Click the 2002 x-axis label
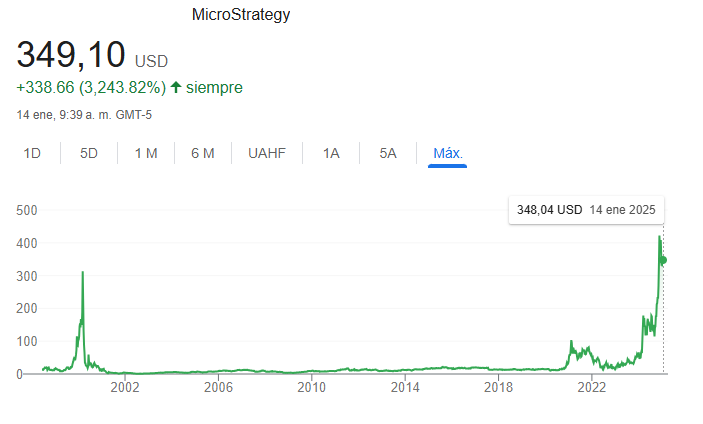This screenshot has height=424, width=703. (x=125, y=387)
